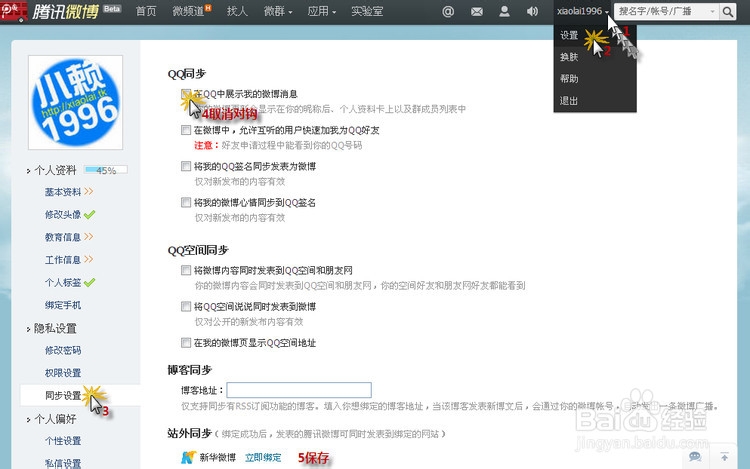Open 绑定手机 settings link
This screenshot has width=750, height=469.
point(63,305)
